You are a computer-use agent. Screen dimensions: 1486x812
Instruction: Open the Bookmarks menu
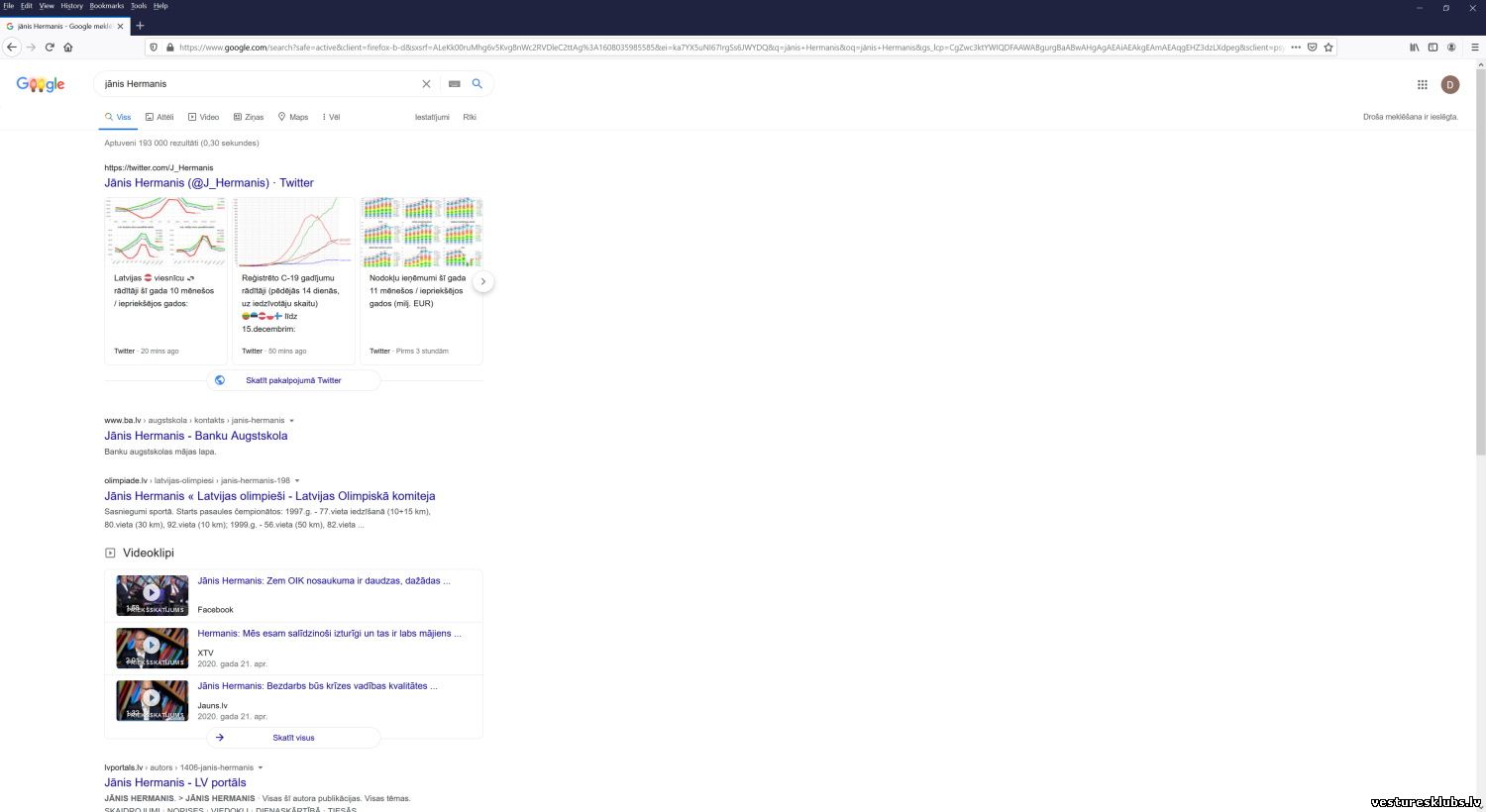coord(107,6)
